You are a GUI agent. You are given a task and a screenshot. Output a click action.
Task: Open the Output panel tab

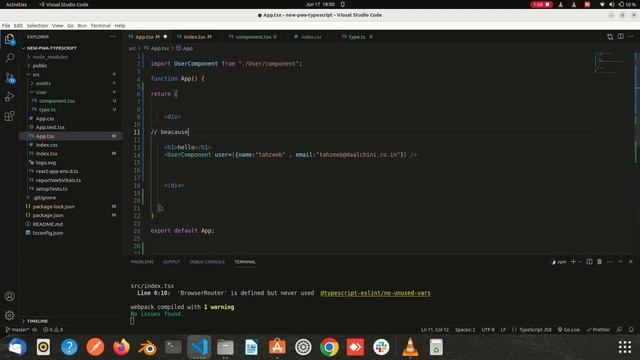[171, 262]
